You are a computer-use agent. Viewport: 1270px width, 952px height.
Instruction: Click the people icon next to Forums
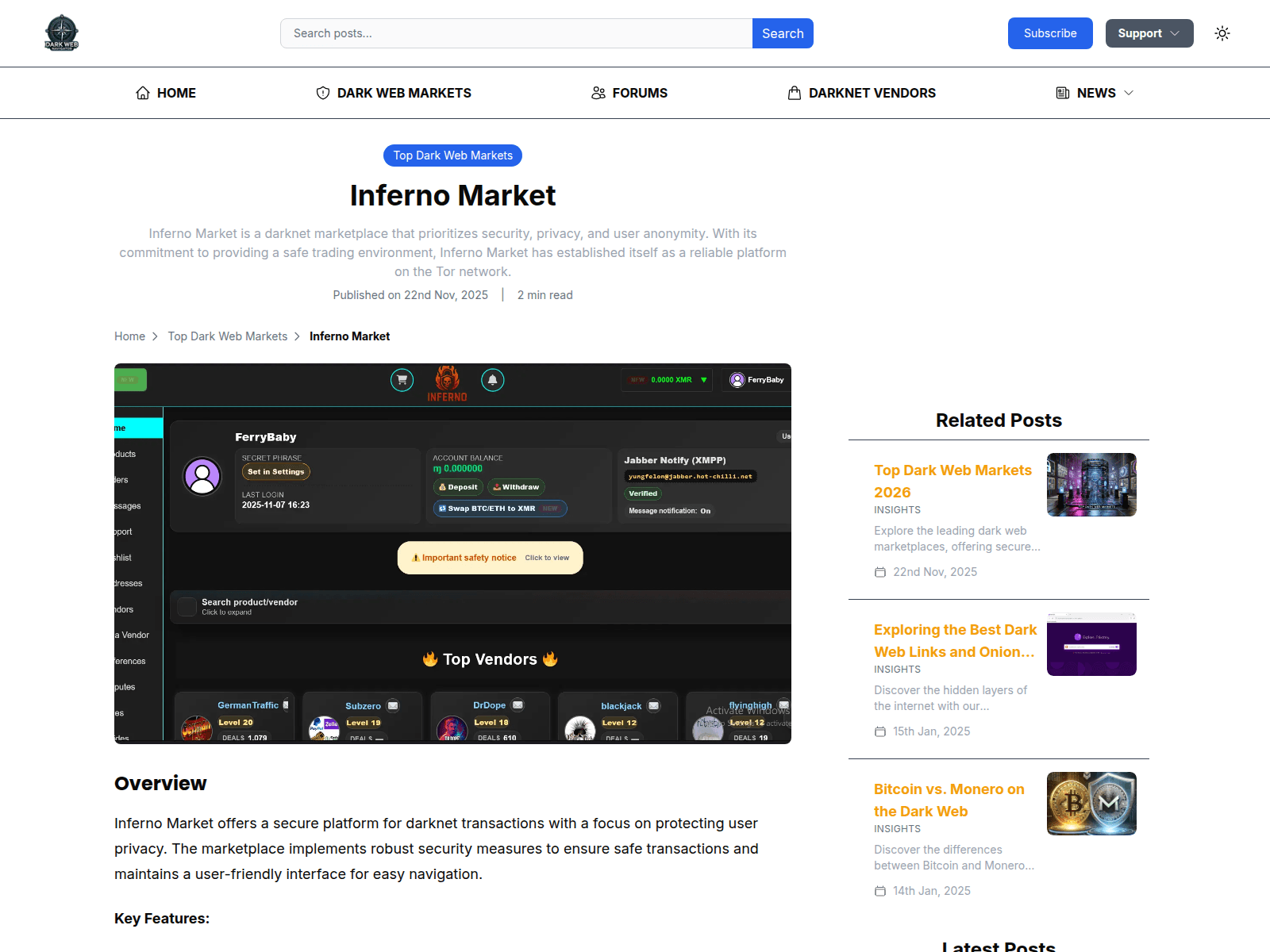598,93
